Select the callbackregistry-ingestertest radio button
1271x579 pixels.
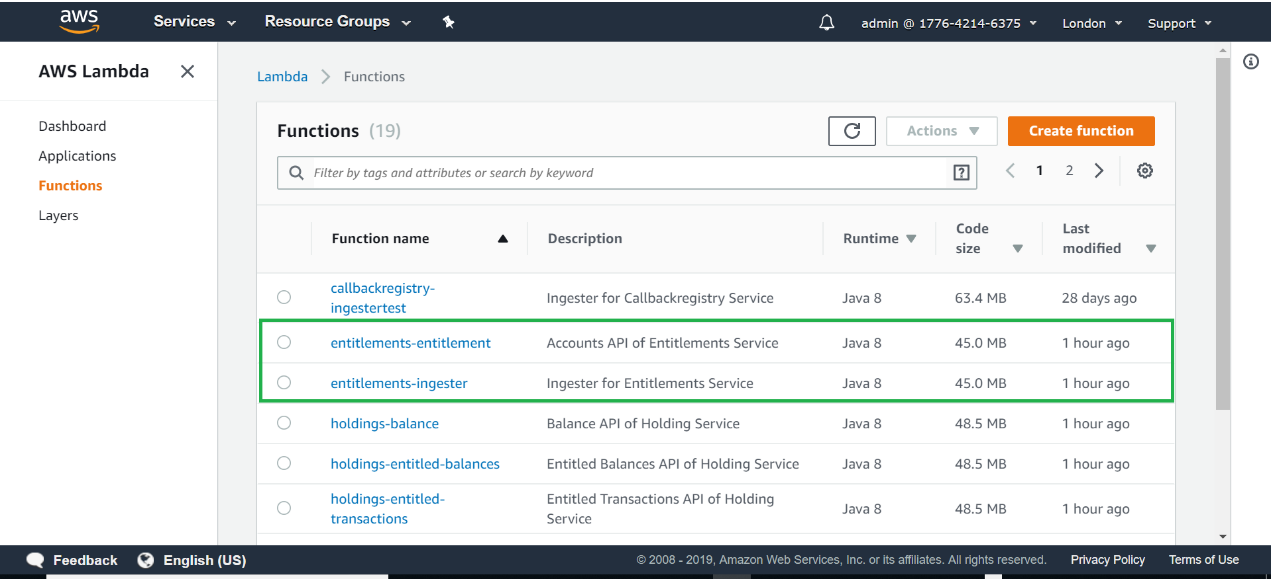point(284,297)
